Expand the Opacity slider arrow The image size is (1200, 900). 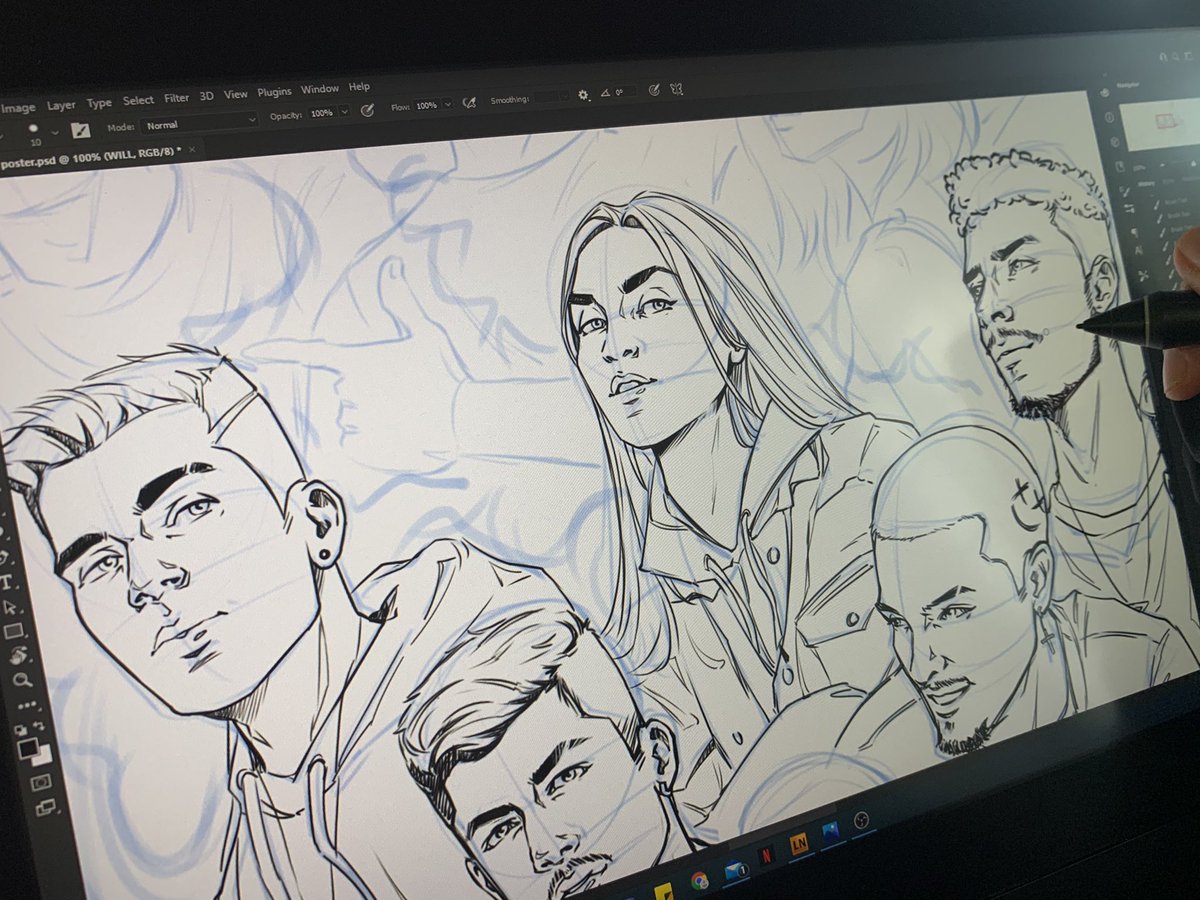tap(345, 112)
